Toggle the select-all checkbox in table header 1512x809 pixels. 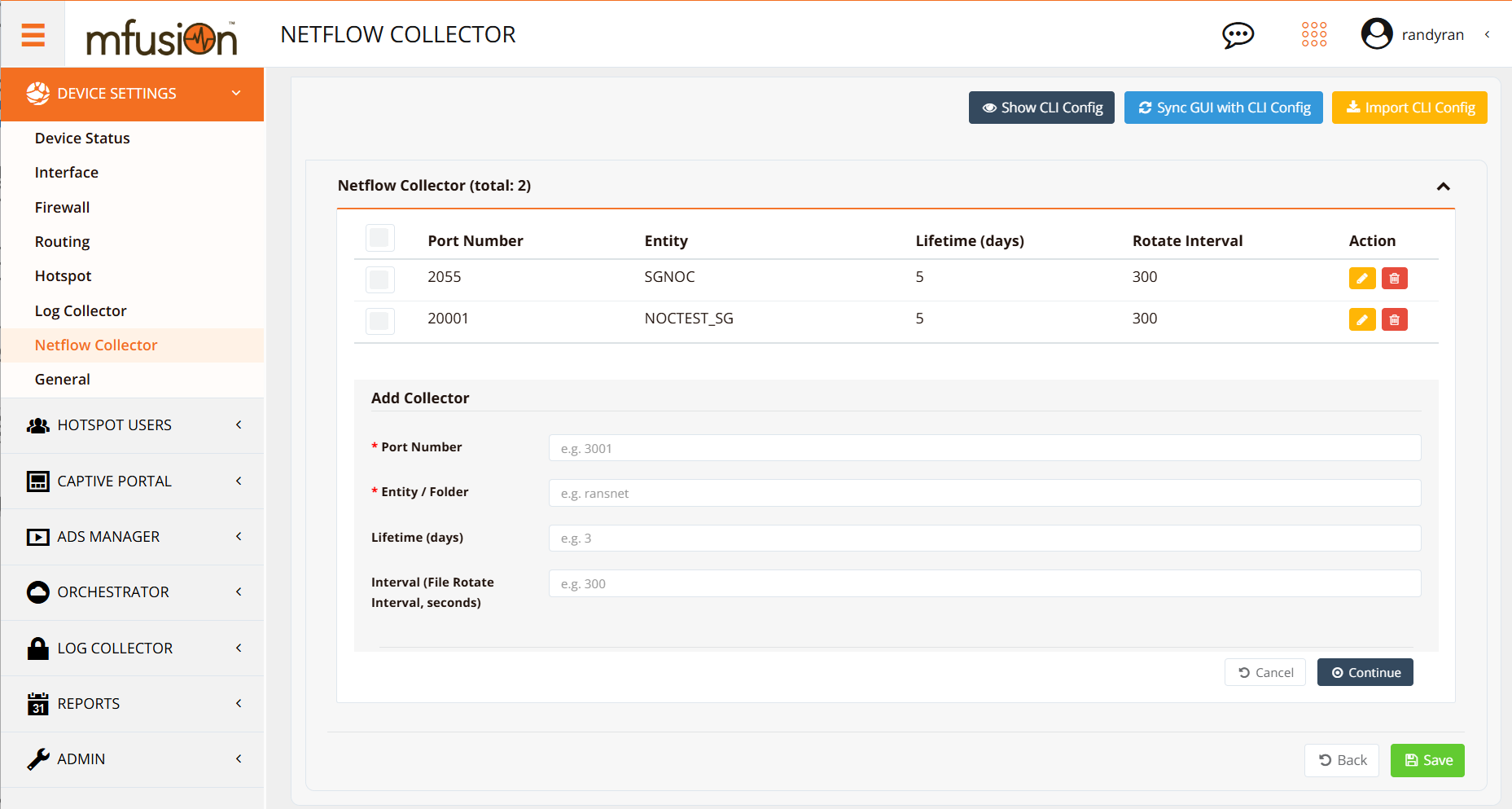(x=379, y=238)
